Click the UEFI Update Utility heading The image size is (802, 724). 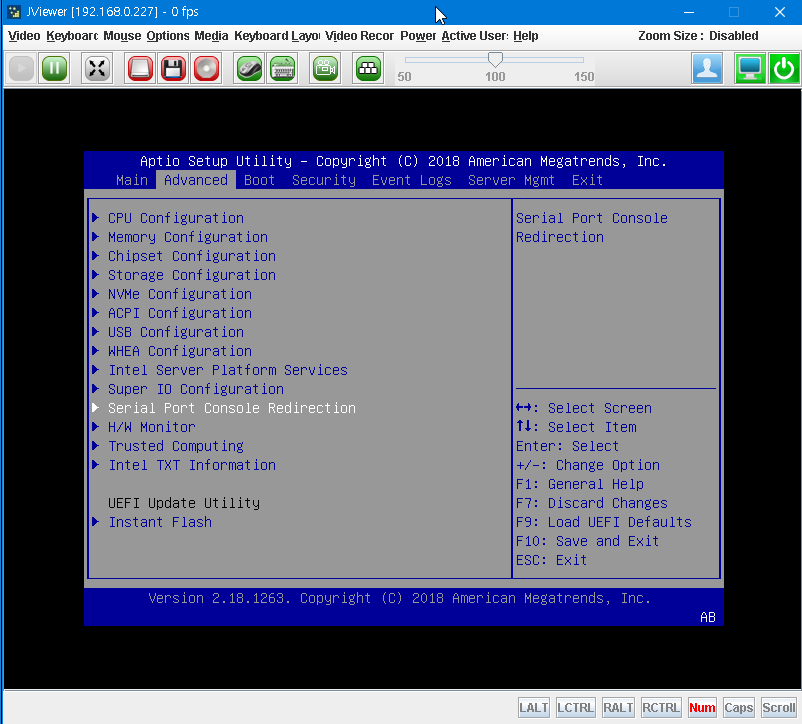tap(184, 503)
